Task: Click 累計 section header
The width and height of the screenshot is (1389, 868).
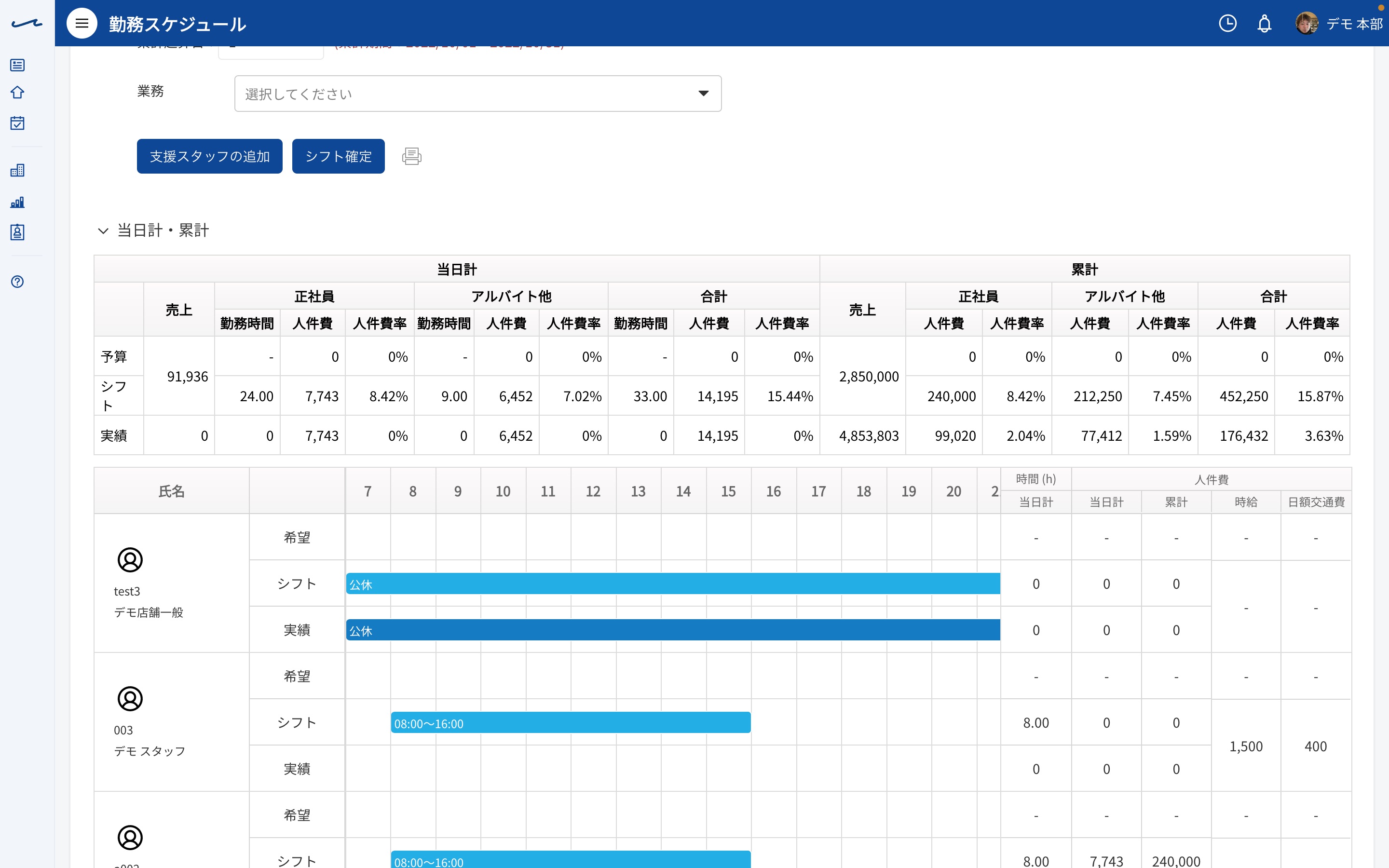Action: (x=1085, y=269)
